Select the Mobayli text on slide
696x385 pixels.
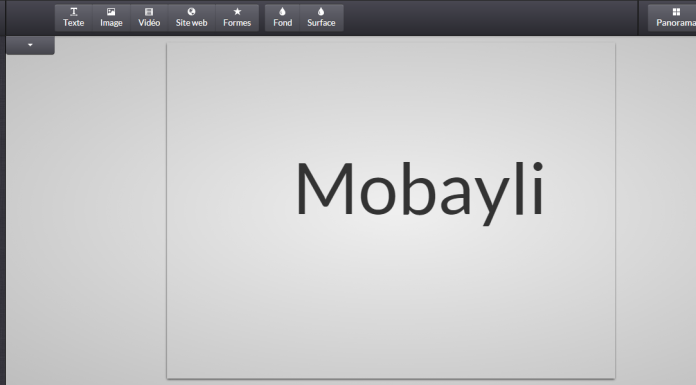(419, 192)
